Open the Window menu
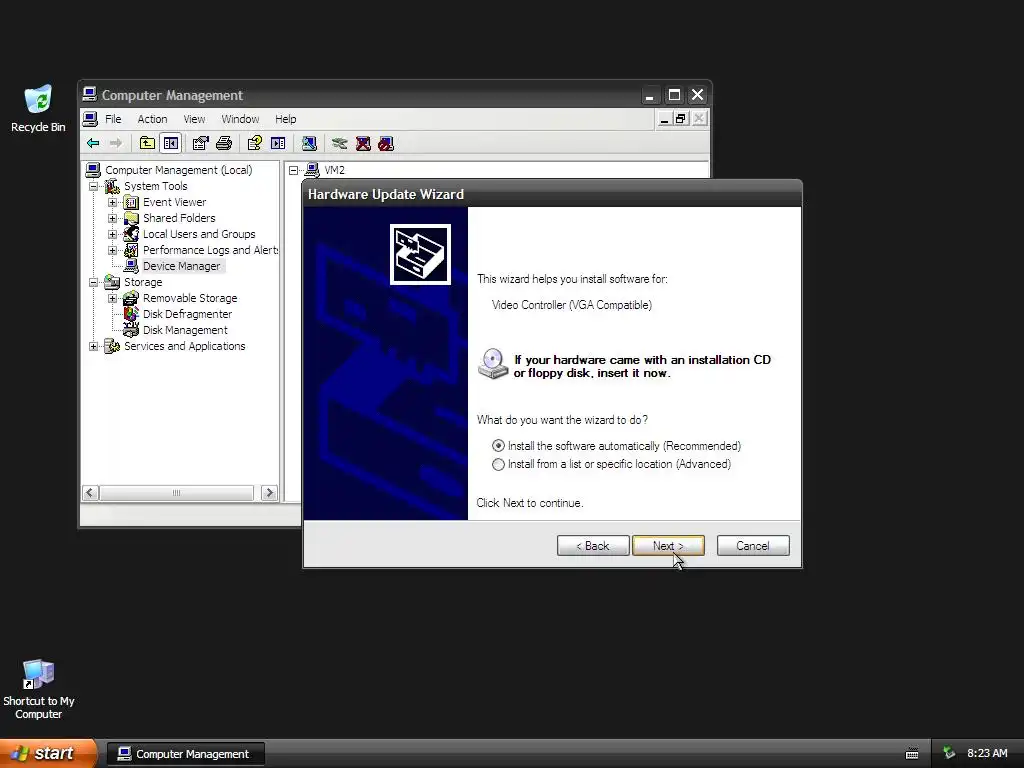Viewport: 1024px width, 768px height. point(240,119)
